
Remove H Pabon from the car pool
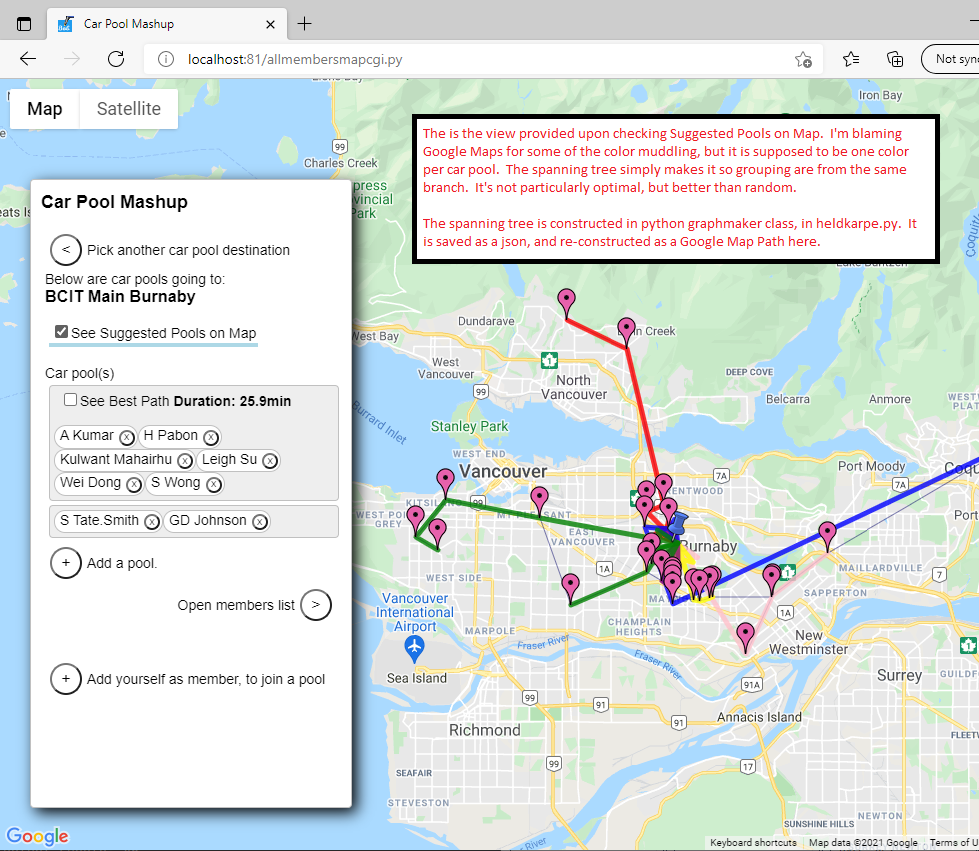[x=211, y=437]
